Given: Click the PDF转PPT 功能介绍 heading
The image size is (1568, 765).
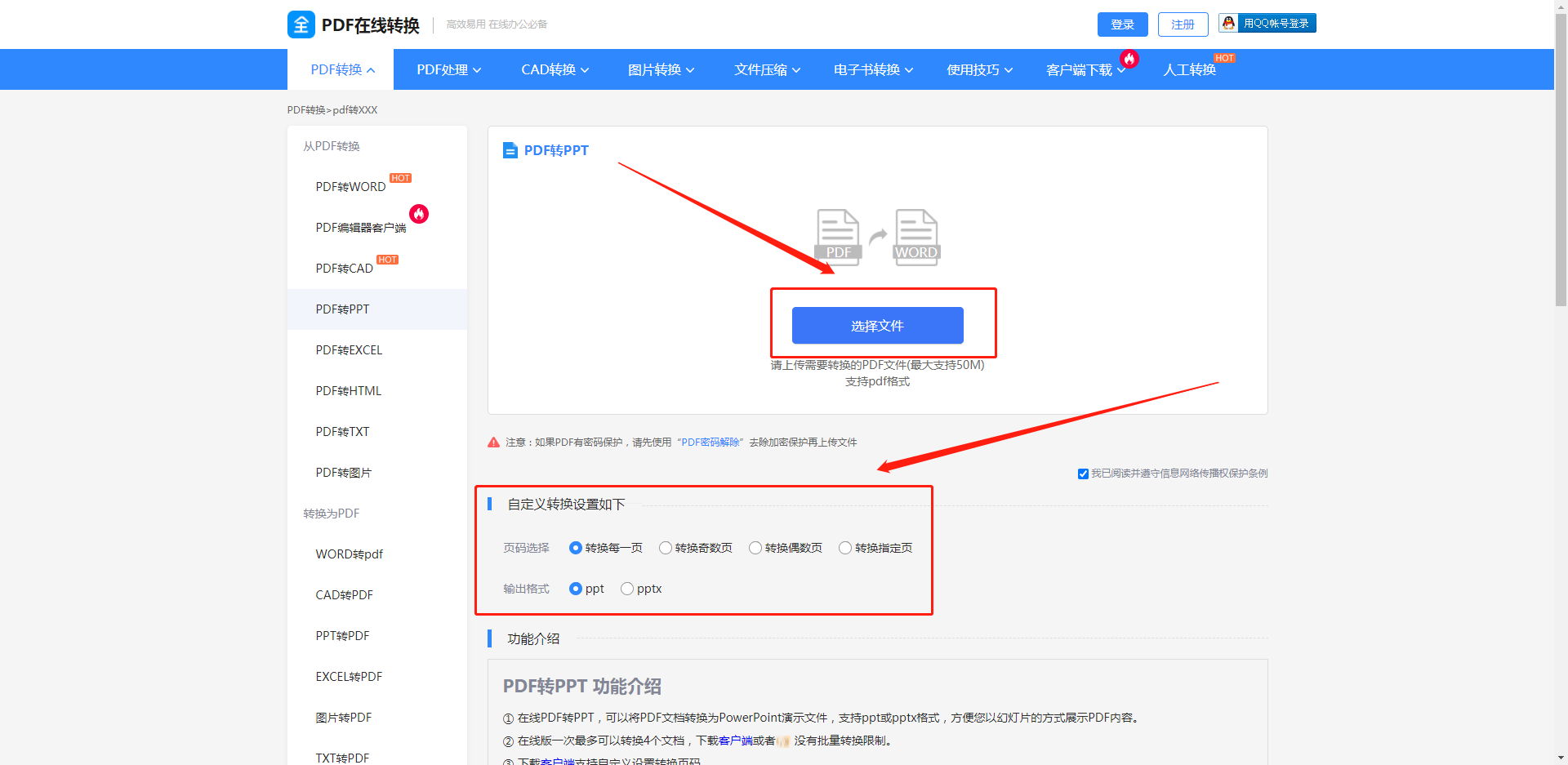Looking at the screenshot, I should pos(582,687).
